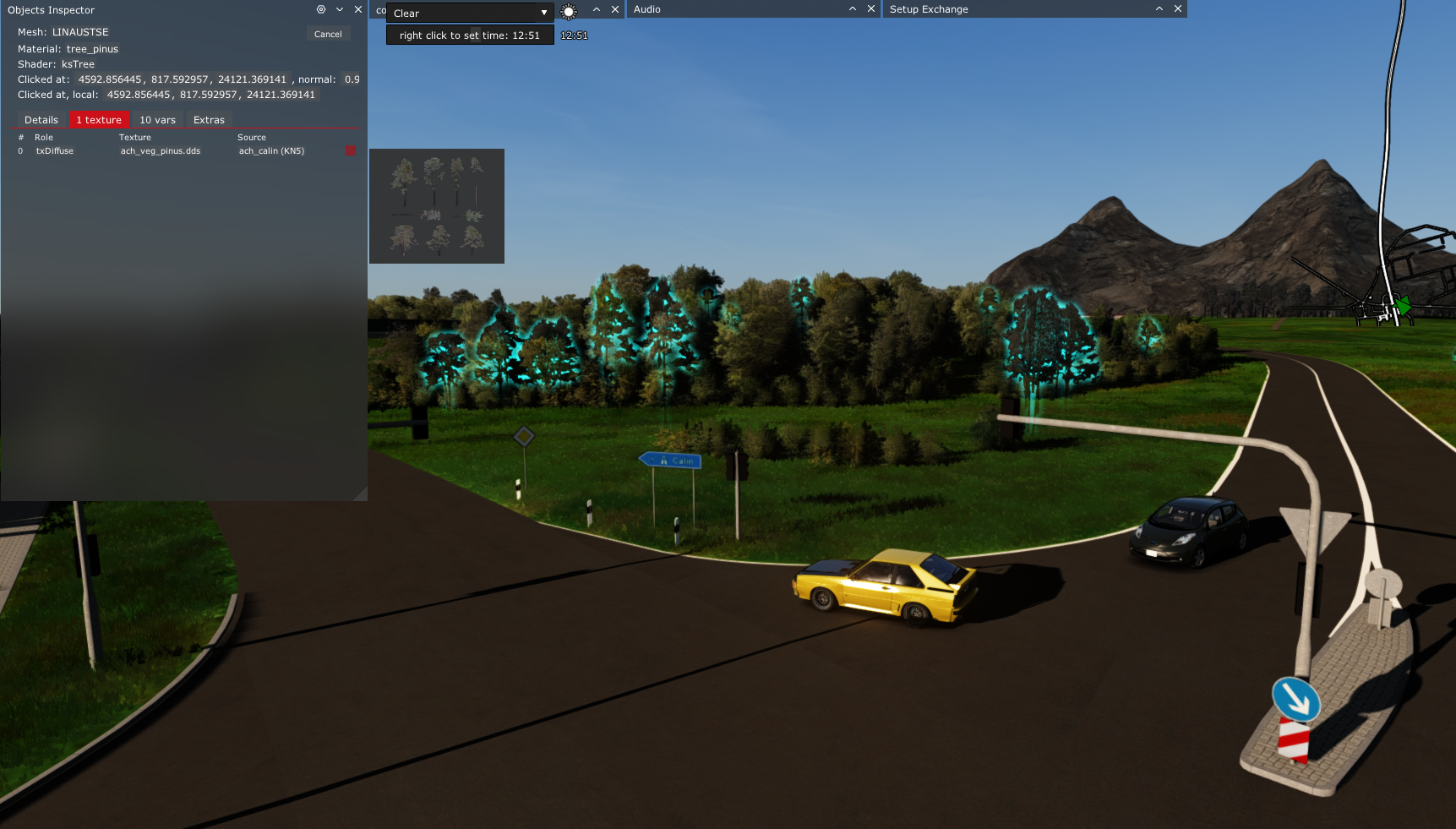1456x829 pixels.
Task: Click the shader name ksTree
Action: 78,64
